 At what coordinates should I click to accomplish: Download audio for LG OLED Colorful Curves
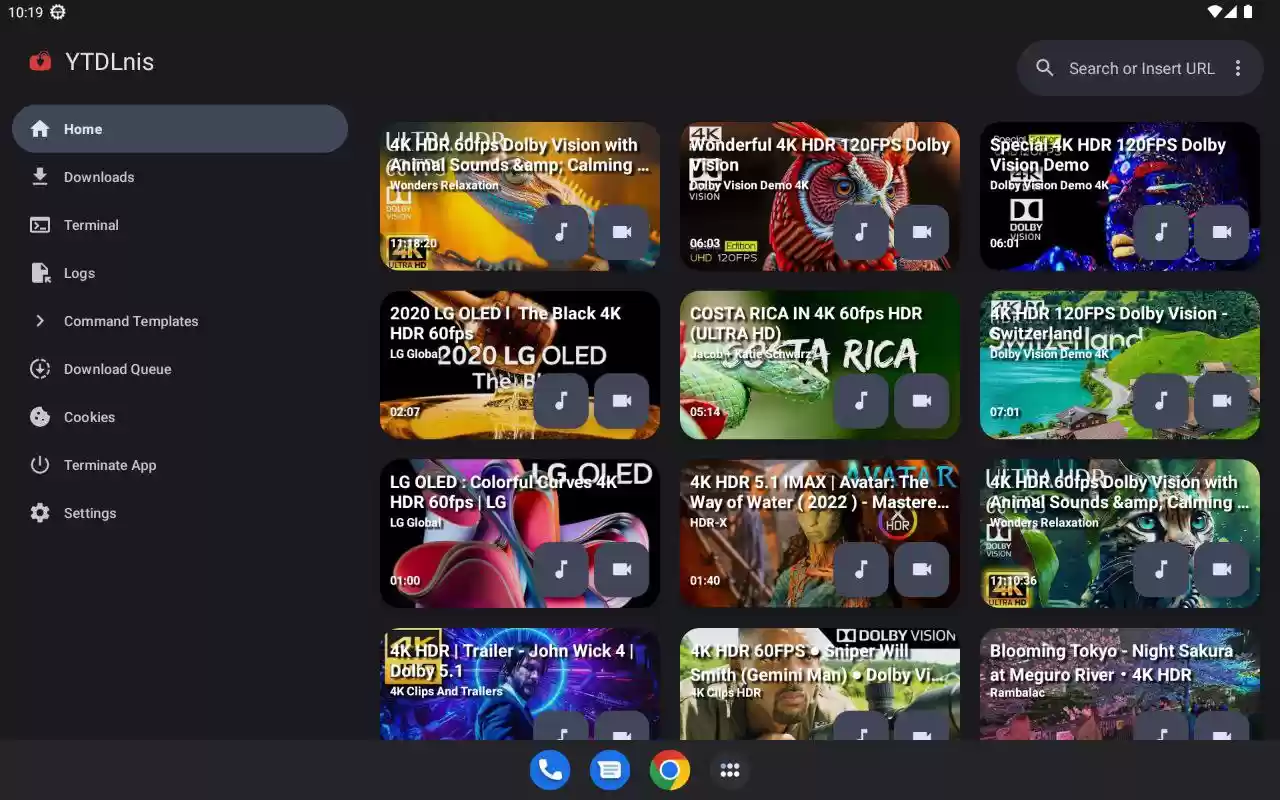point(561,569)
